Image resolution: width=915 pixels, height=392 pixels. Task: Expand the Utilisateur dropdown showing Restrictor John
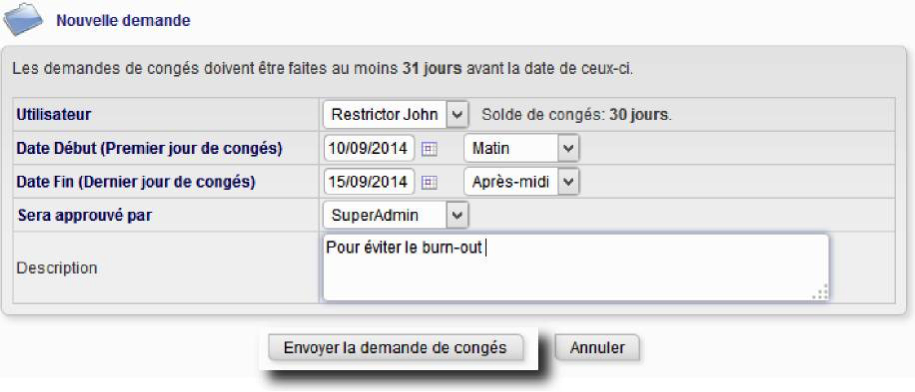pyautogui.click(x=396, y=115)
